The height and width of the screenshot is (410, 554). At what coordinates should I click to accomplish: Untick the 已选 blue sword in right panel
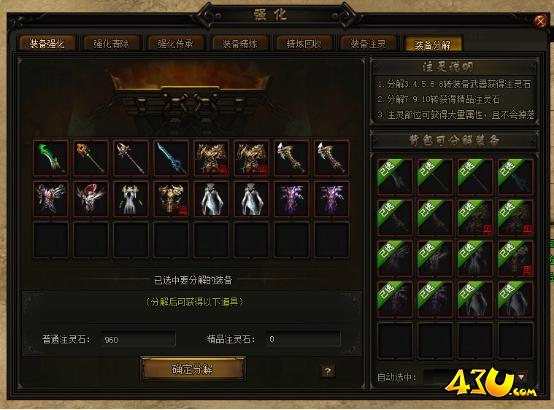point(515,177)
